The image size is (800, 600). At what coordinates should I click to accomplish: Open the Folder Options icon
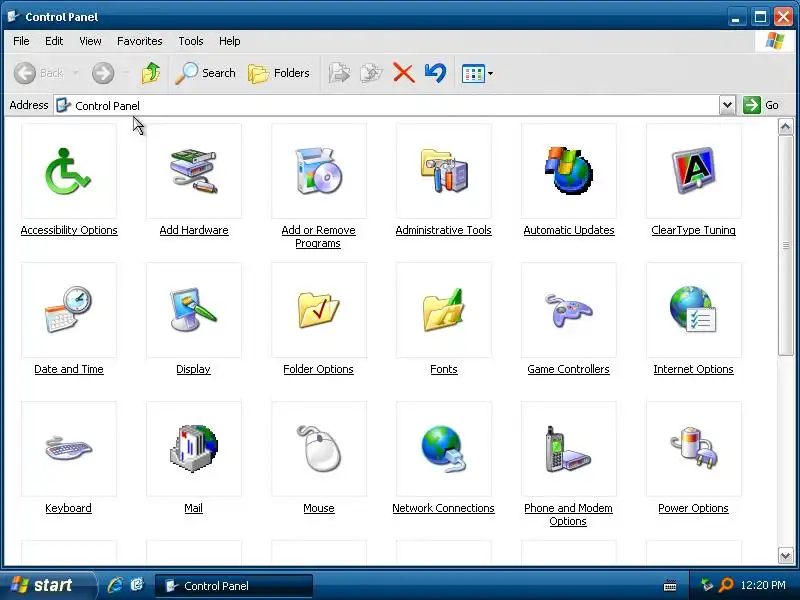[318, 310]
